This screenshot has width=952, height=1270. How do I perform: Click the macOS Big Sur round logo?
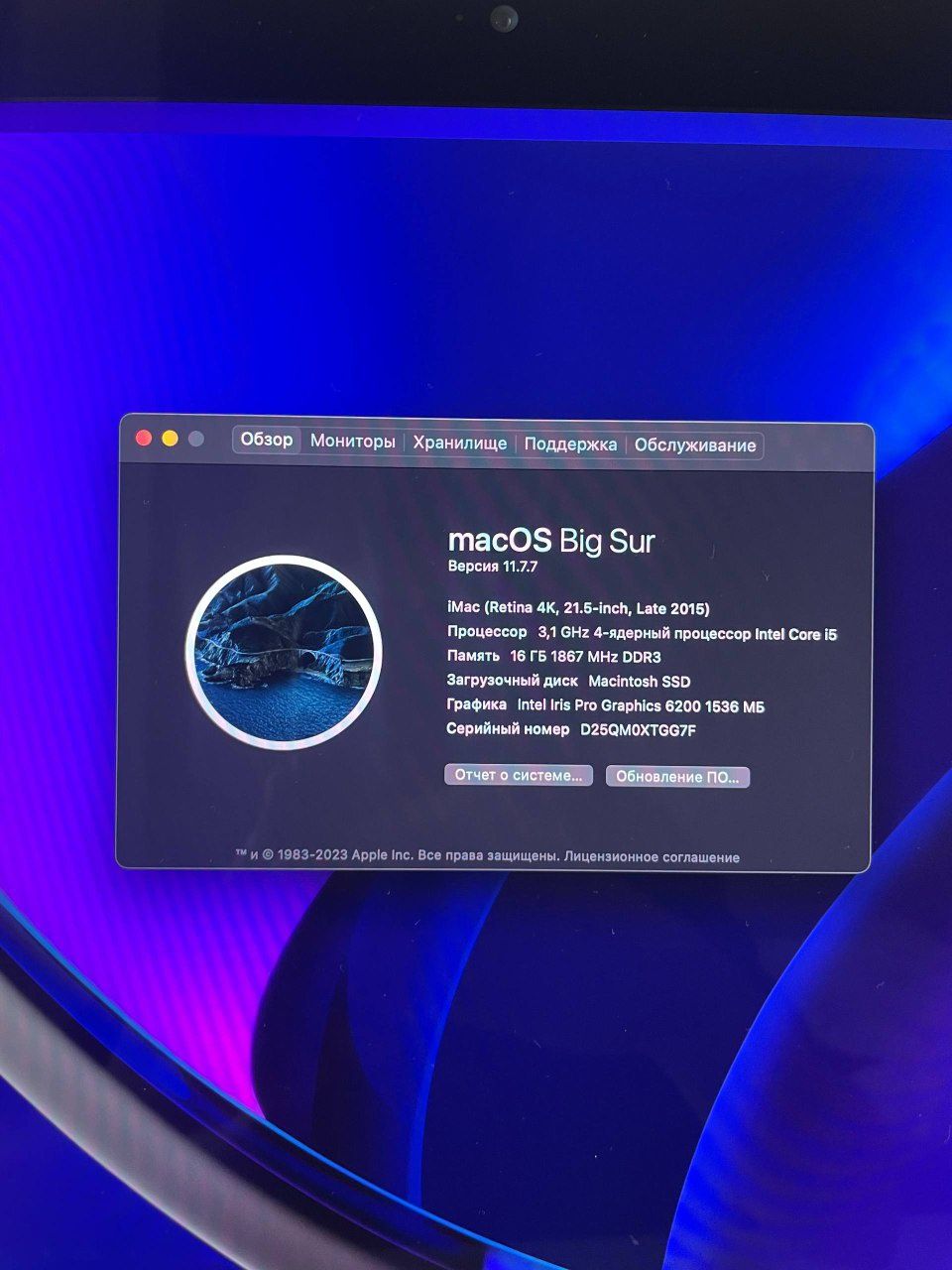(284, 652)
